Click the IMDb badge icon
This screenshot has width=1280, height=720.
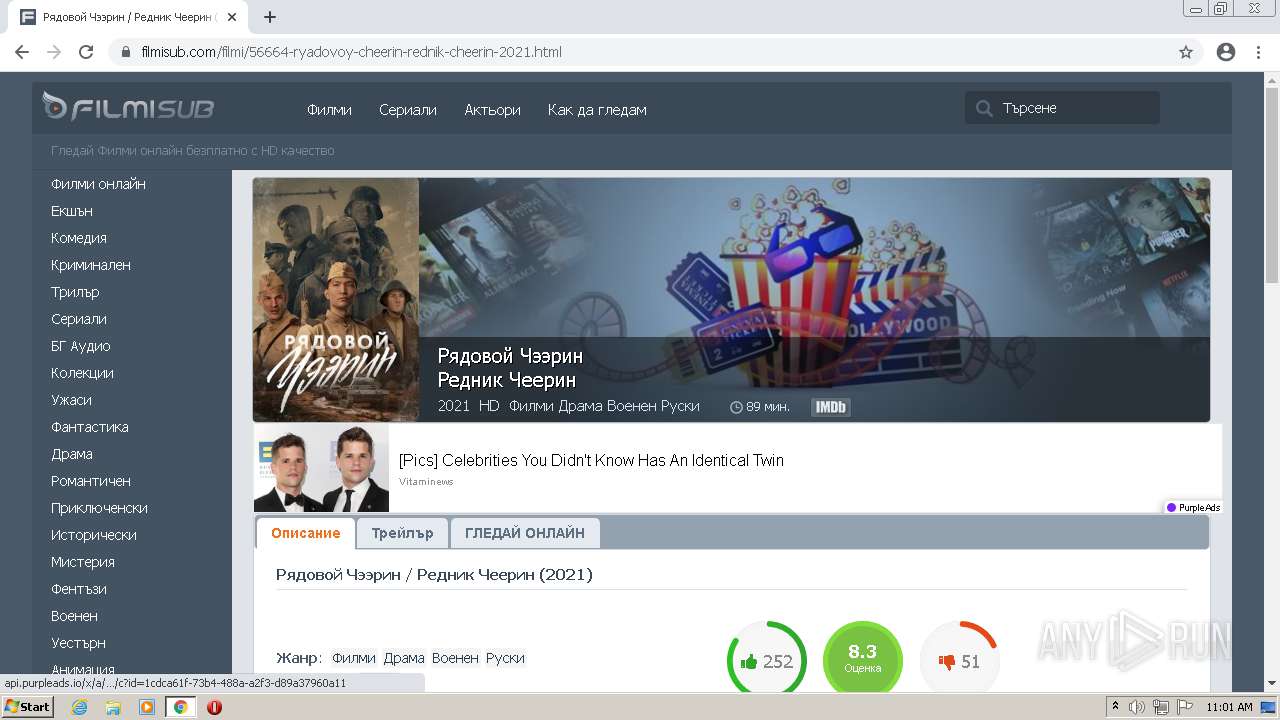[831, 407]
